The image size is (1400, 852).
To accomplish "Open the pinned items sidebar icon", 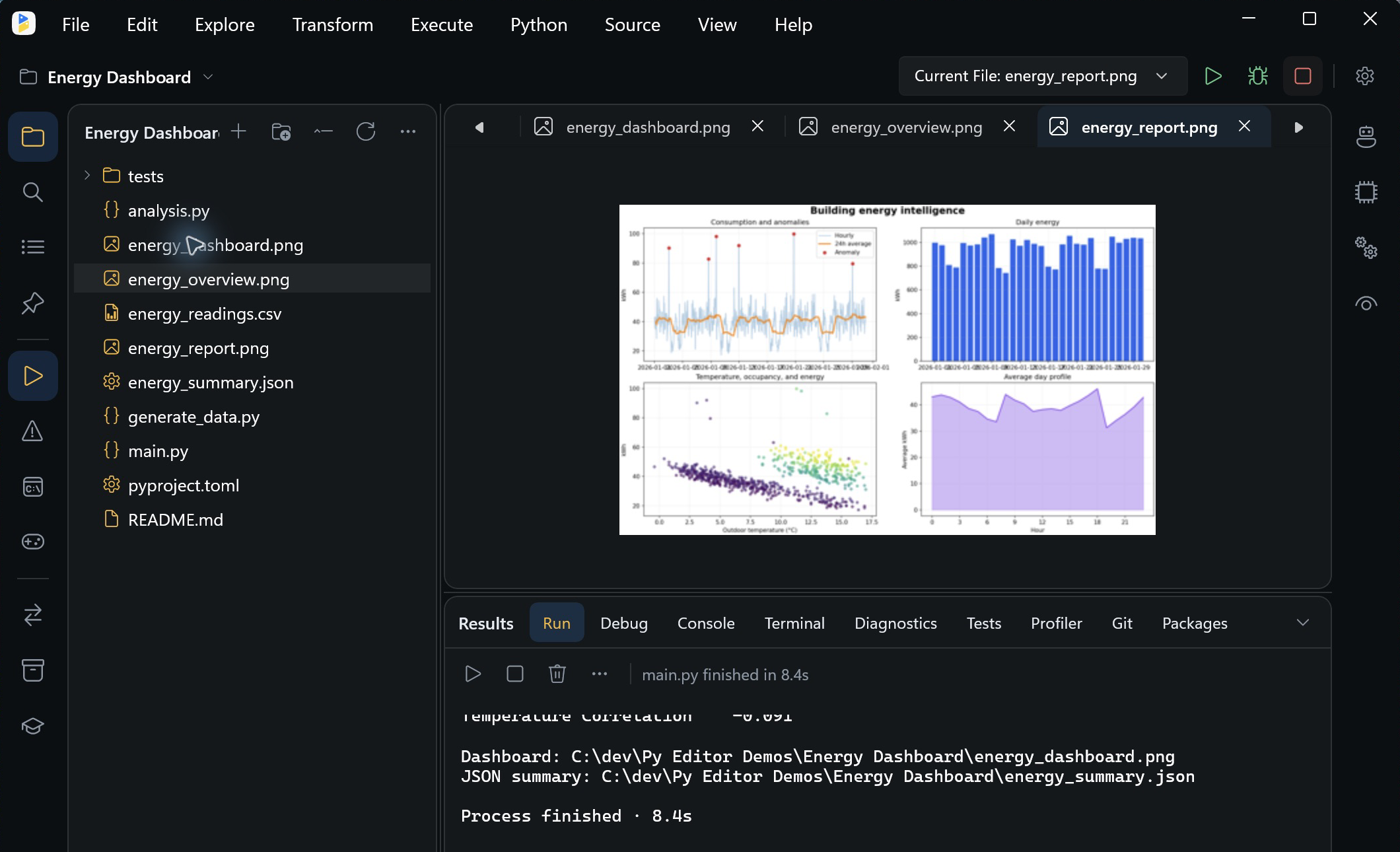I will point(32,303).
